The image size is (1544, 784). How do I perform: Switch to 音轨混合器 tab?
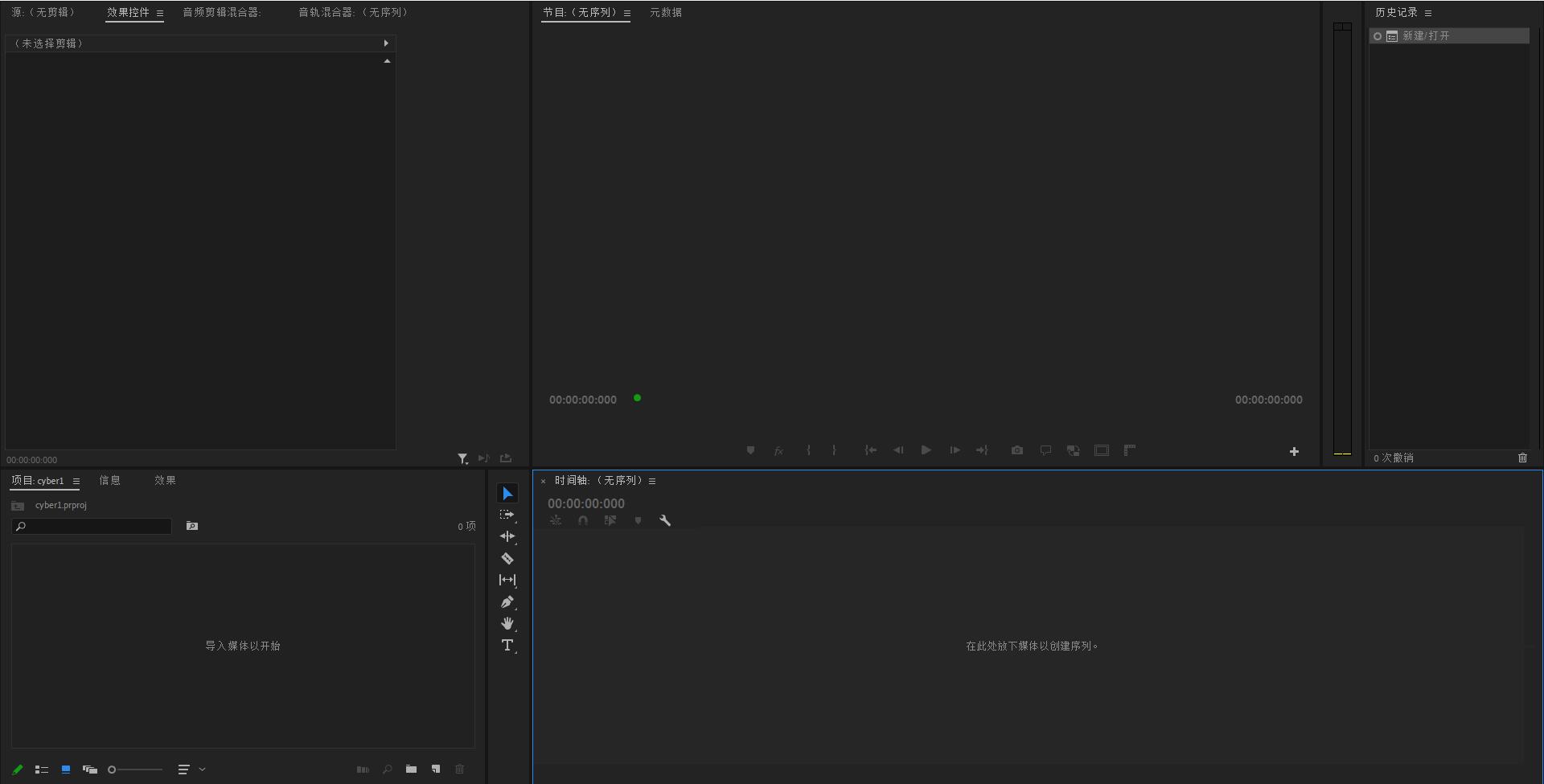tap(354, 12)
